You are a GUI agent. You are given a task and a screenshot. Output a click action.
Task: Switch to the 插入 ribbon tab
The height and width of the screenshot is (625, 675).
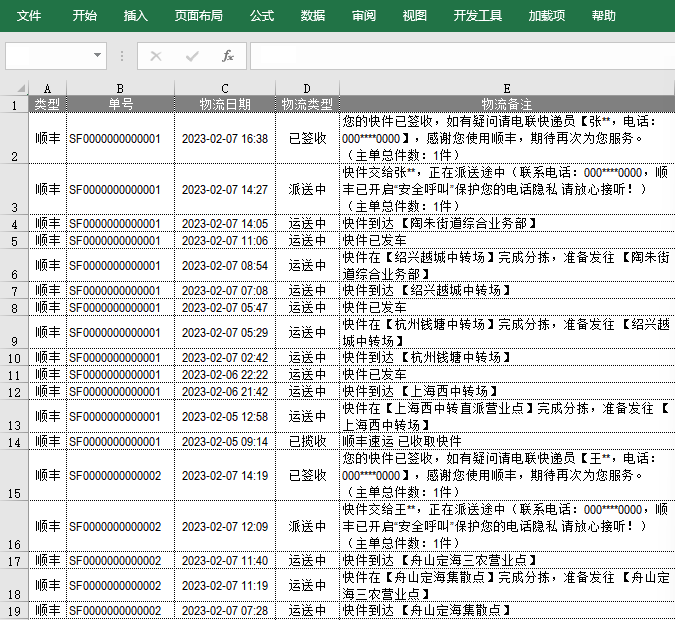coord(135,16)
